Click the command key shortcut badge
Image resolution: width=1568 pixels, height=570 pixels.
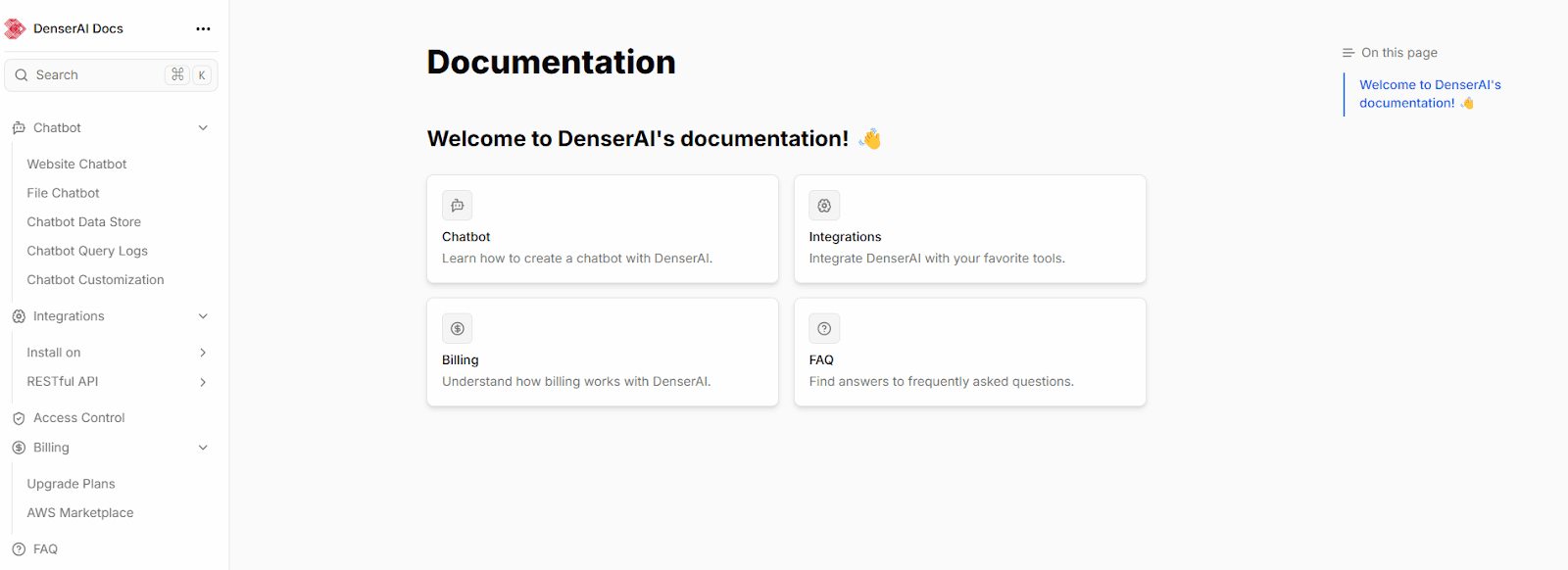[177, 74]
